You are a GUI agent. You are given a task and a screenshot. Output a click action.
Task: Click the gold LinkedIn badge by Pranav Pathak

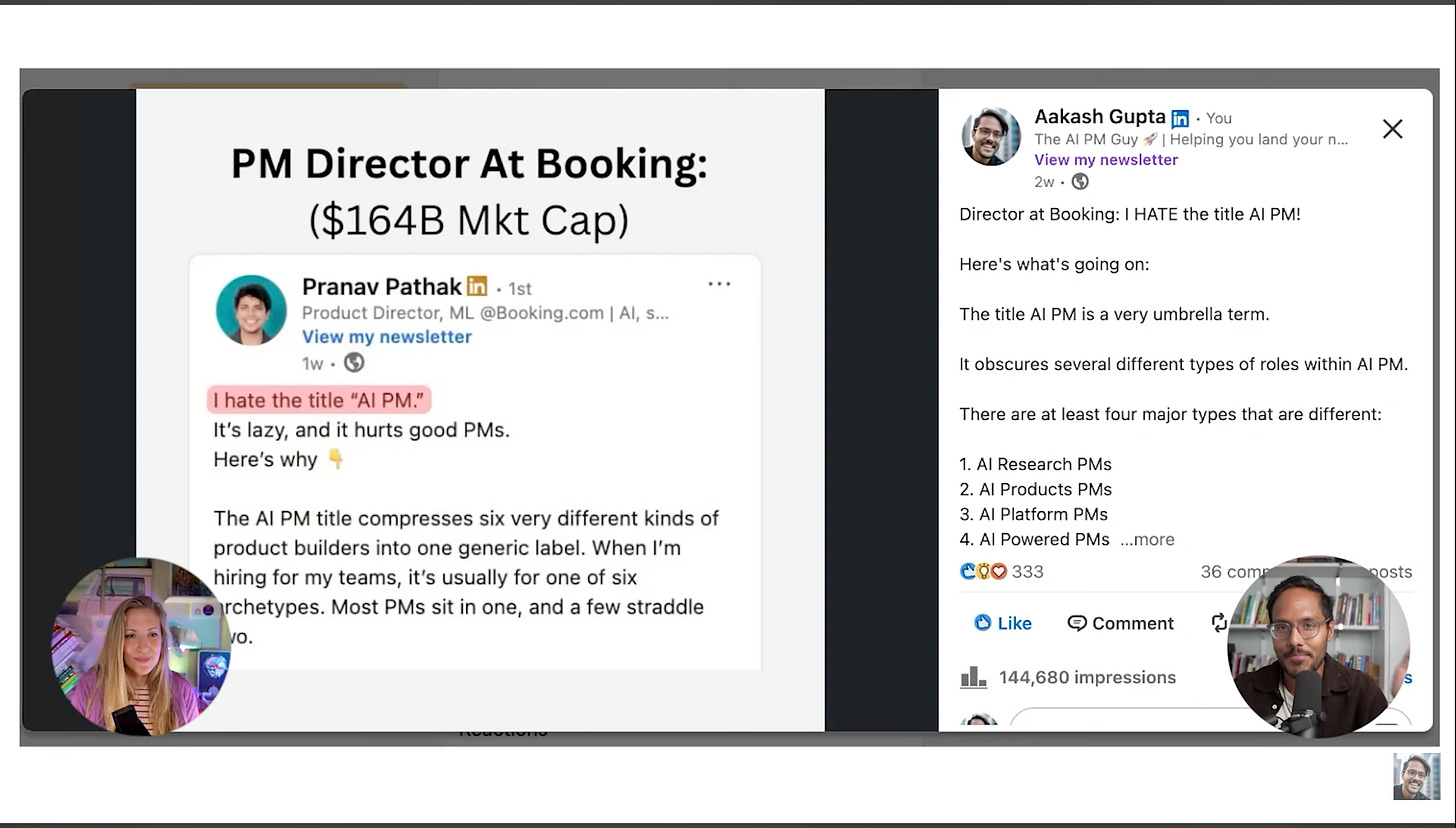pos(477,287)
